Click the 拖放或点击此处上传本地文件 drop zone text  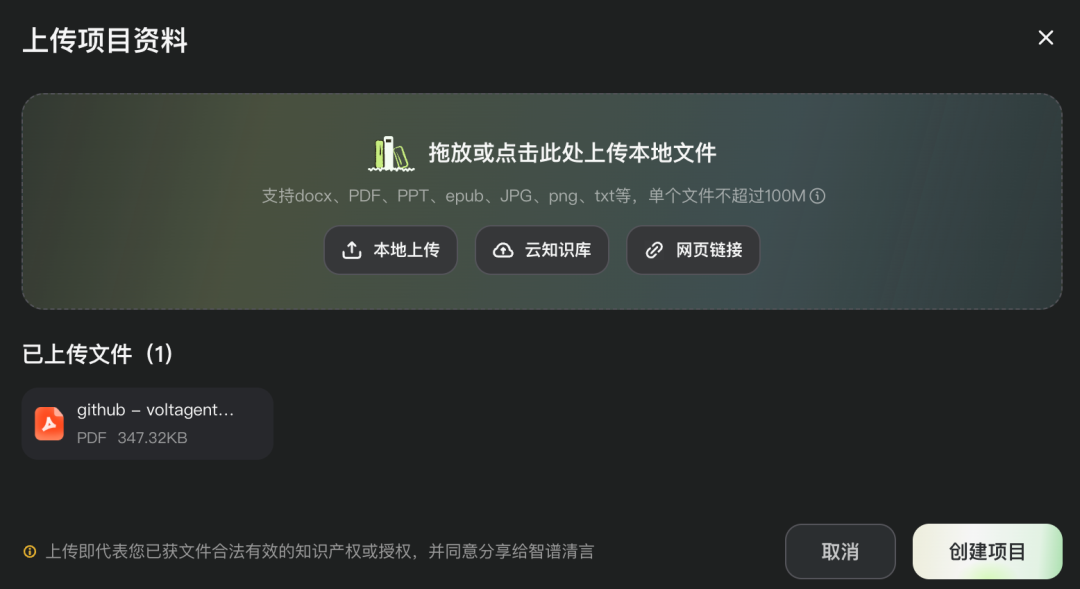pos(572,153)
